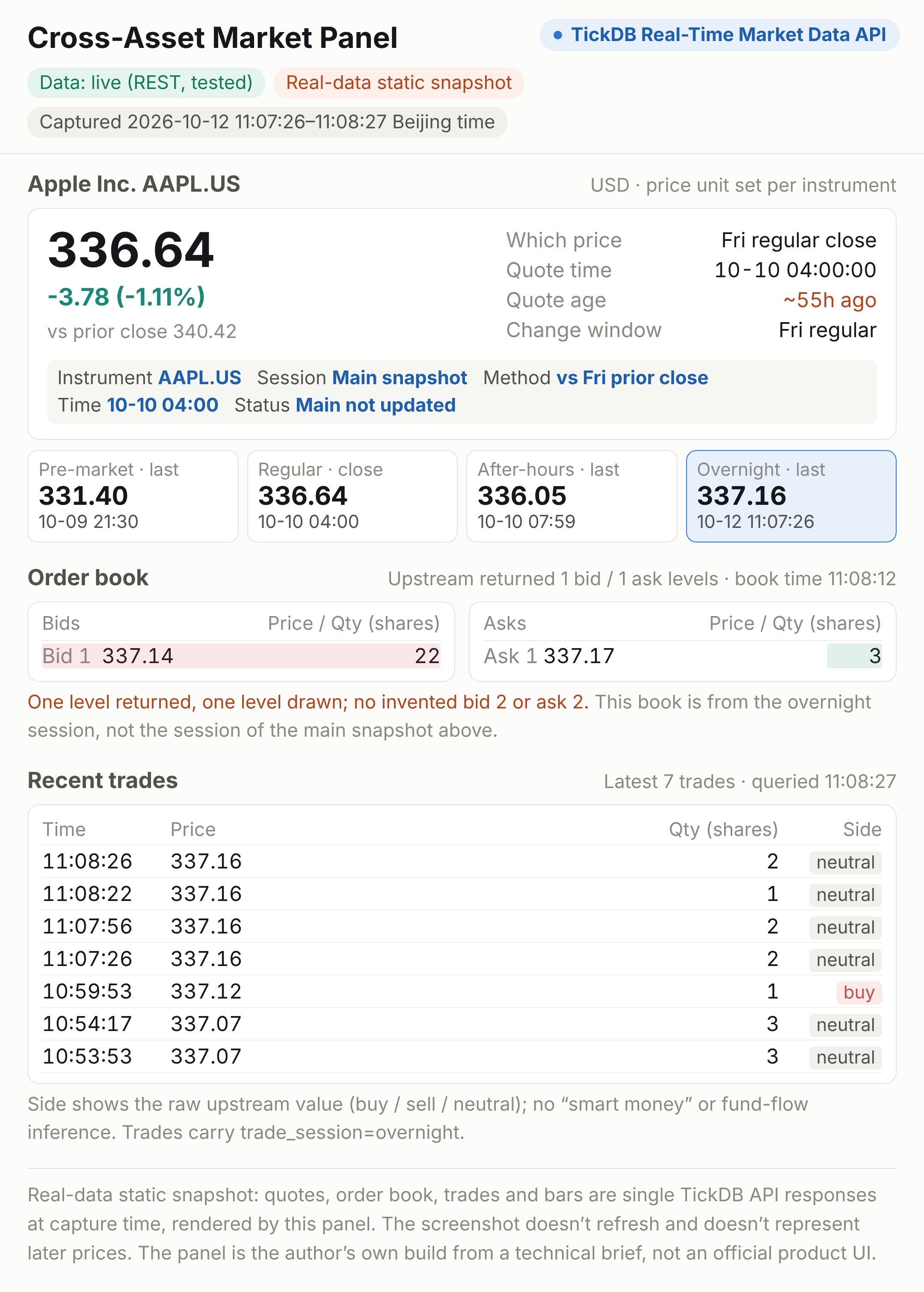Screen dimensions: 924x1292
Task: Click the Status 'Main not updated' value
Action: click(x=376, y=405)
